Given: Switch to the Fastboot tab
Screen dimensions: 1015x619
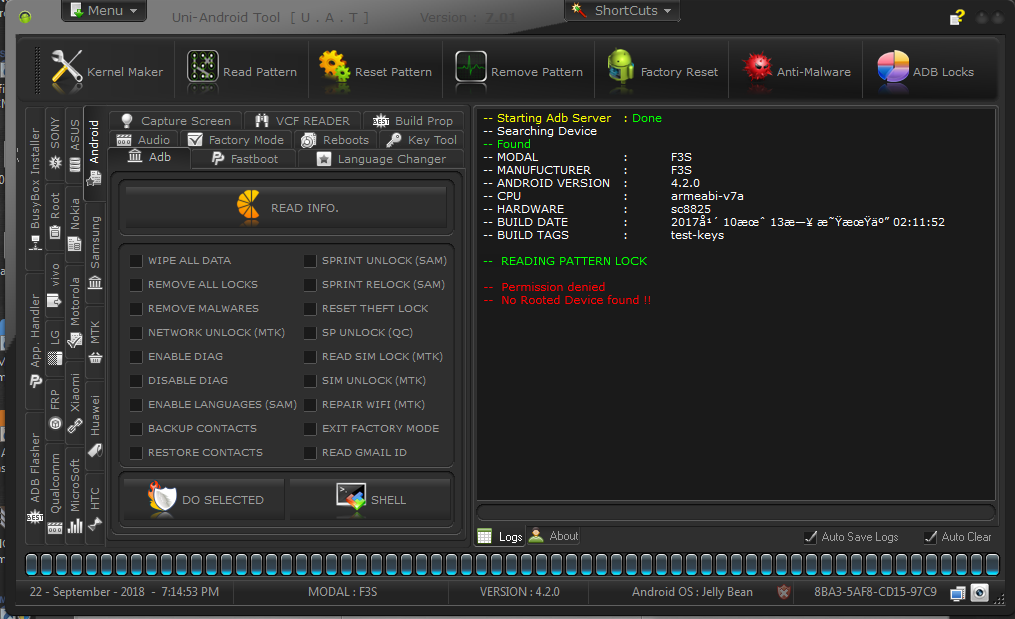Looking at the screenshot, I should point(245,159).
